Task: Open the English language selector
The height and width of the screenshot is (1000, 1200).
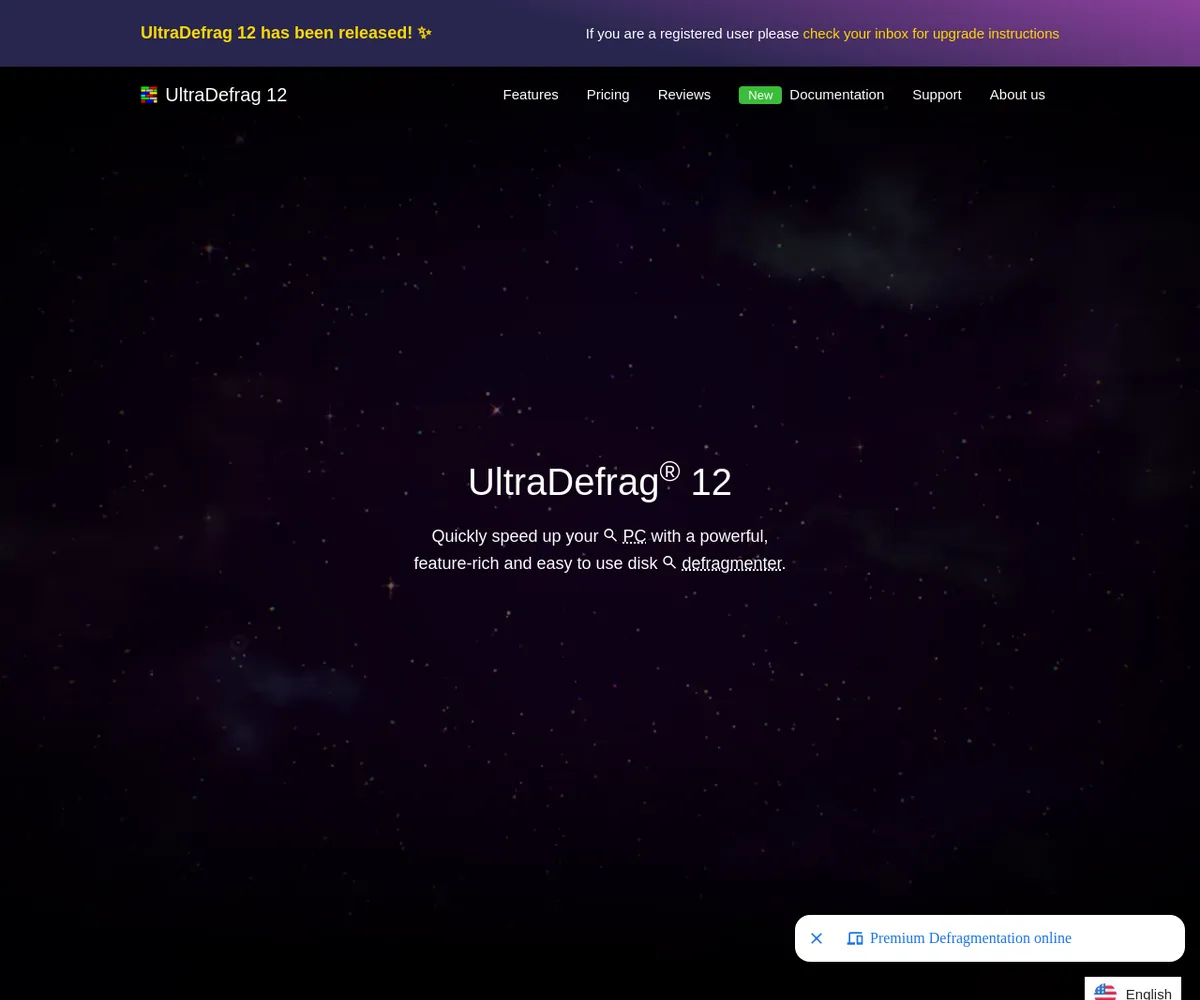Action: click(x=1147, y=993)
